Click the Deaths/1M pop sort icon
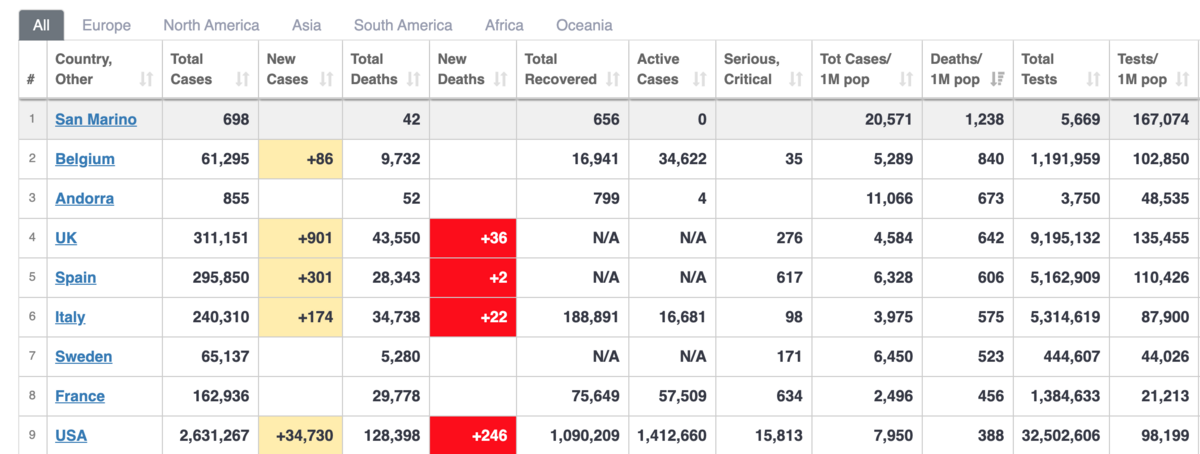 (997, 79)
